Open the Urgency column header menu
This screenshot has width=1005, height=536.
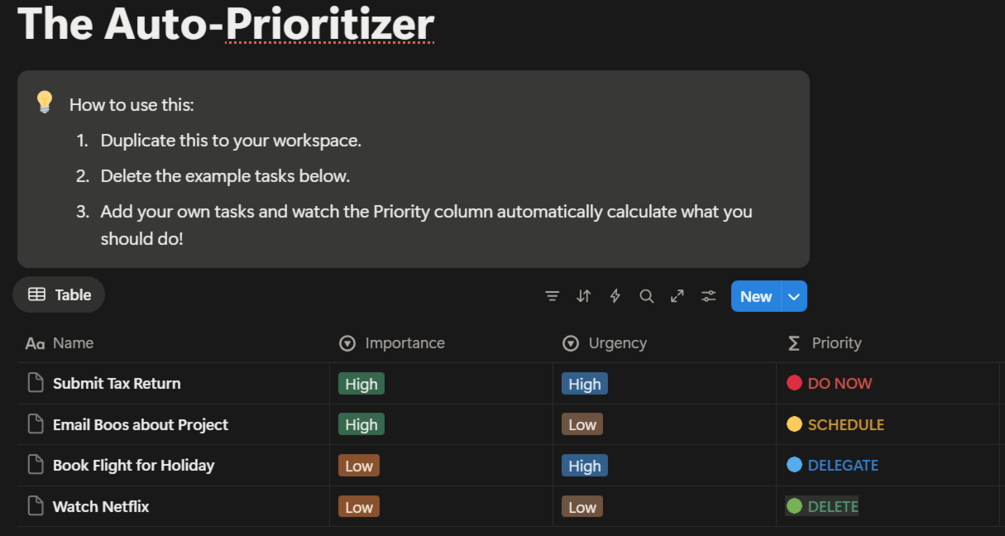pyautogui.click(x=617, y=343)
